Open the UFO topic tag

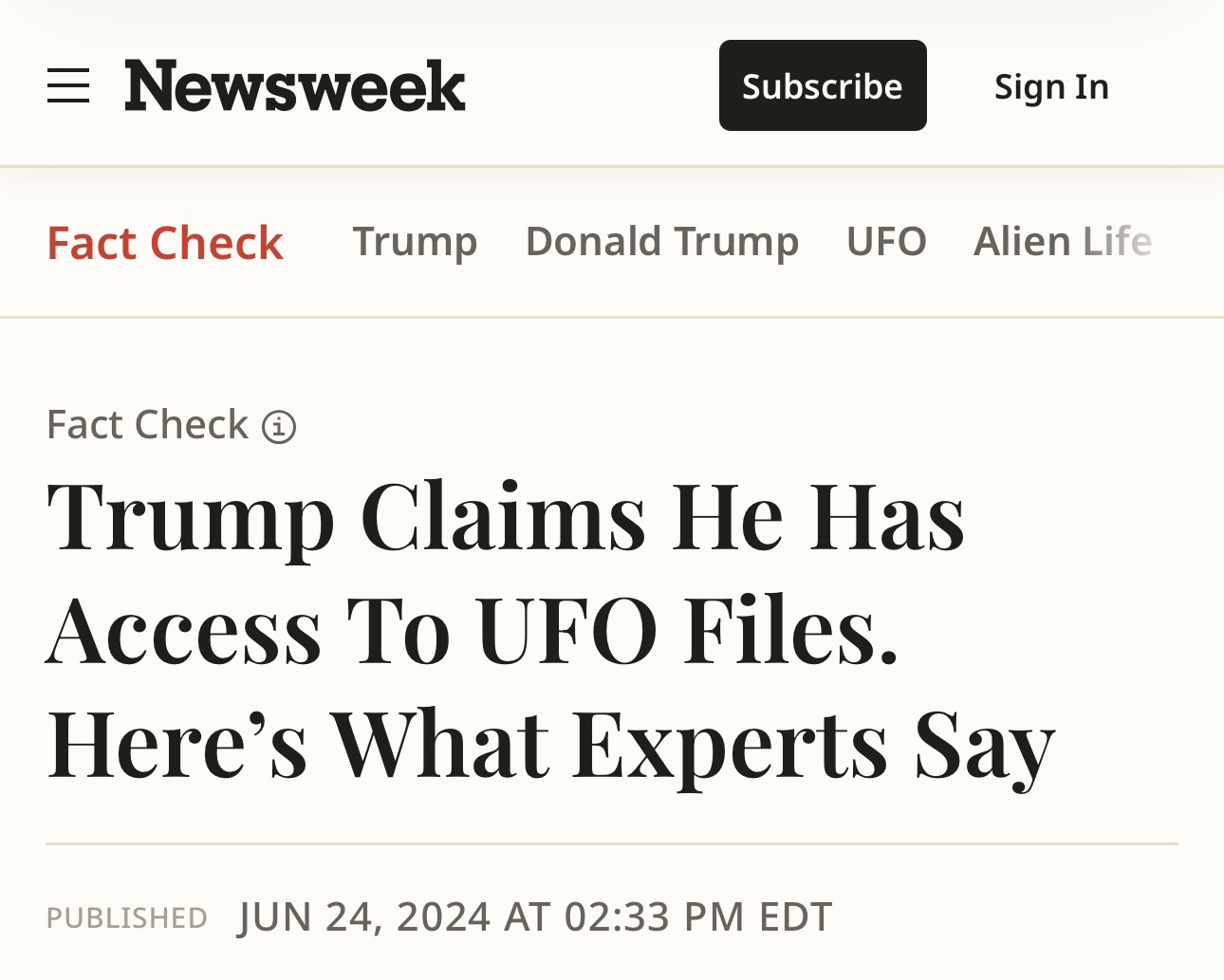click(x=886, y=241)
